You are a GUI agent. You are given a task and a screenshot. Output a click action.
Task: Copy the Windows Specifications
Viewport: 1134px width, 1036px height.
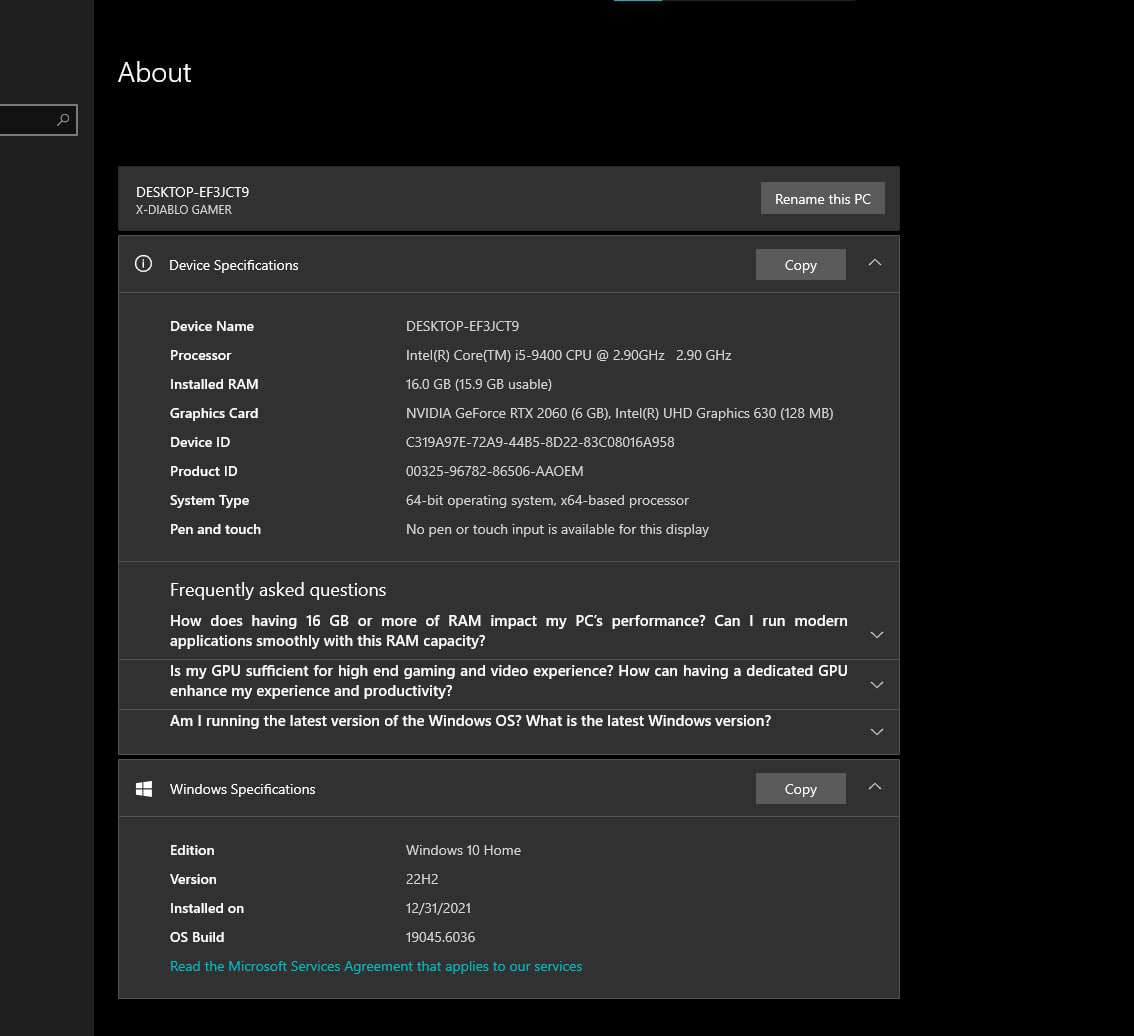[x=801, y=789]
